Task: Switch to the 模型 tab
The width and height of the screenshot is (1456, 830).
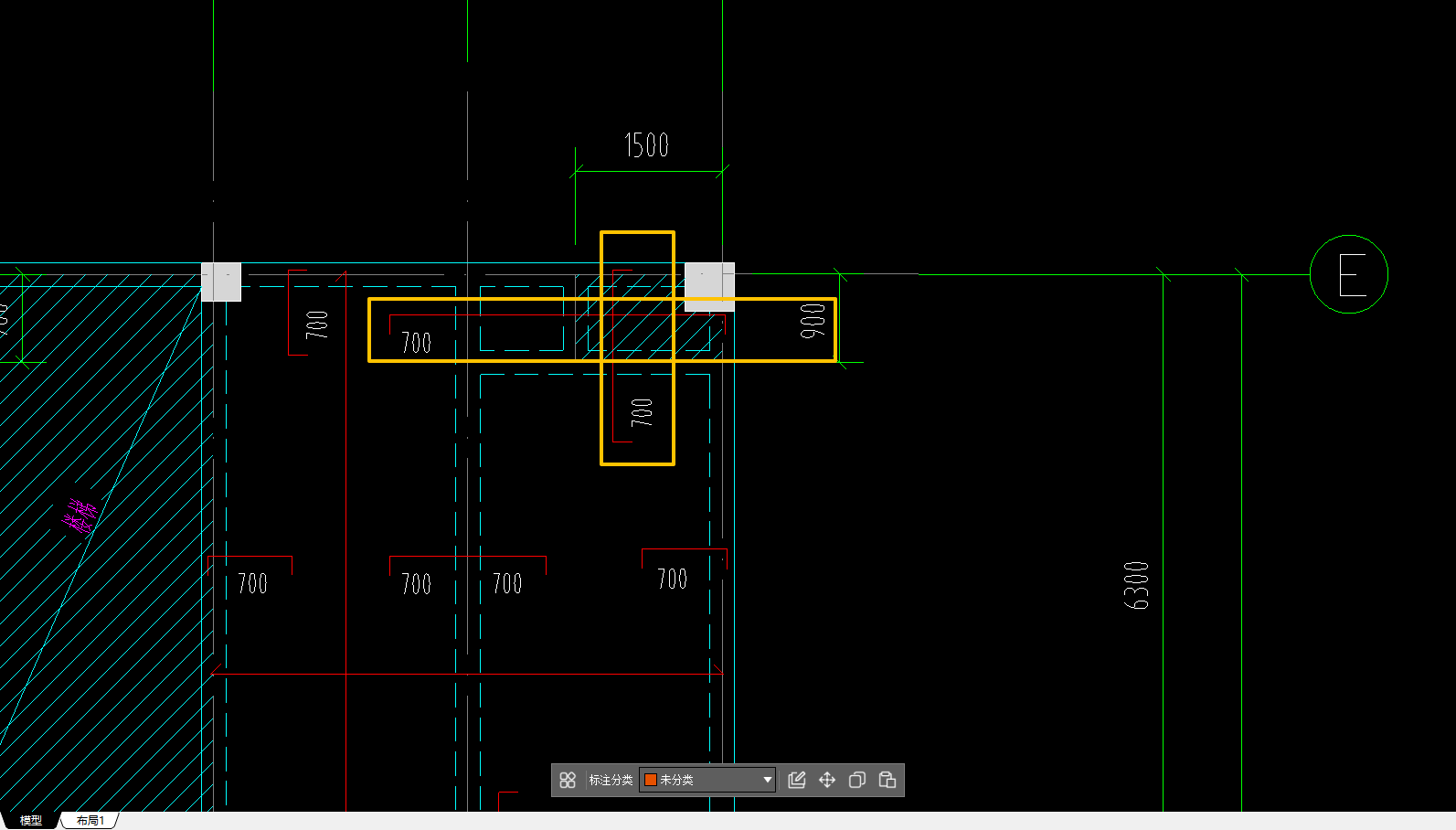Action: (x=30, y=821)
